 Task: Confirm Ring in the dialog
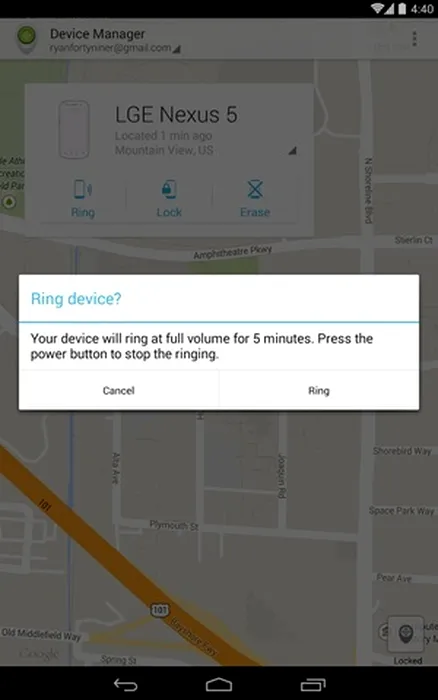click(319, 391)
